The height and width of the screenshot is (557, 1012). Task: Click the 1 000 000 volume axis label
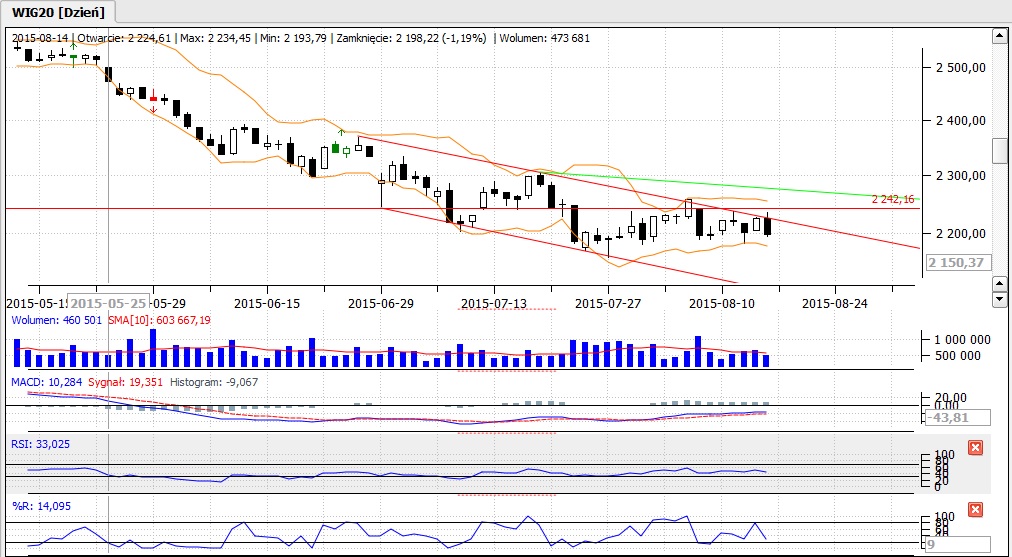tap(962, 340)
